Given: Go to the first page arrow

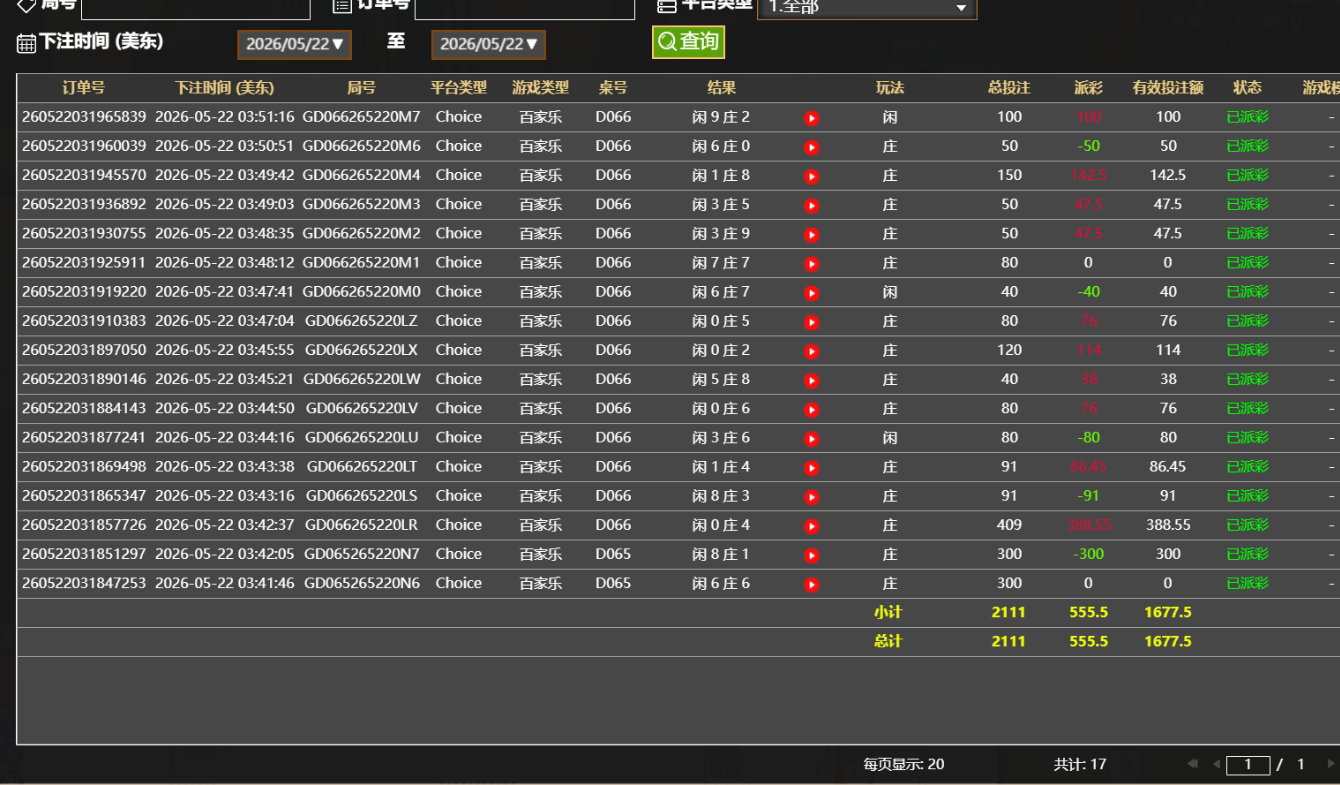Looking at the screenshot, I should [1192, 764].
